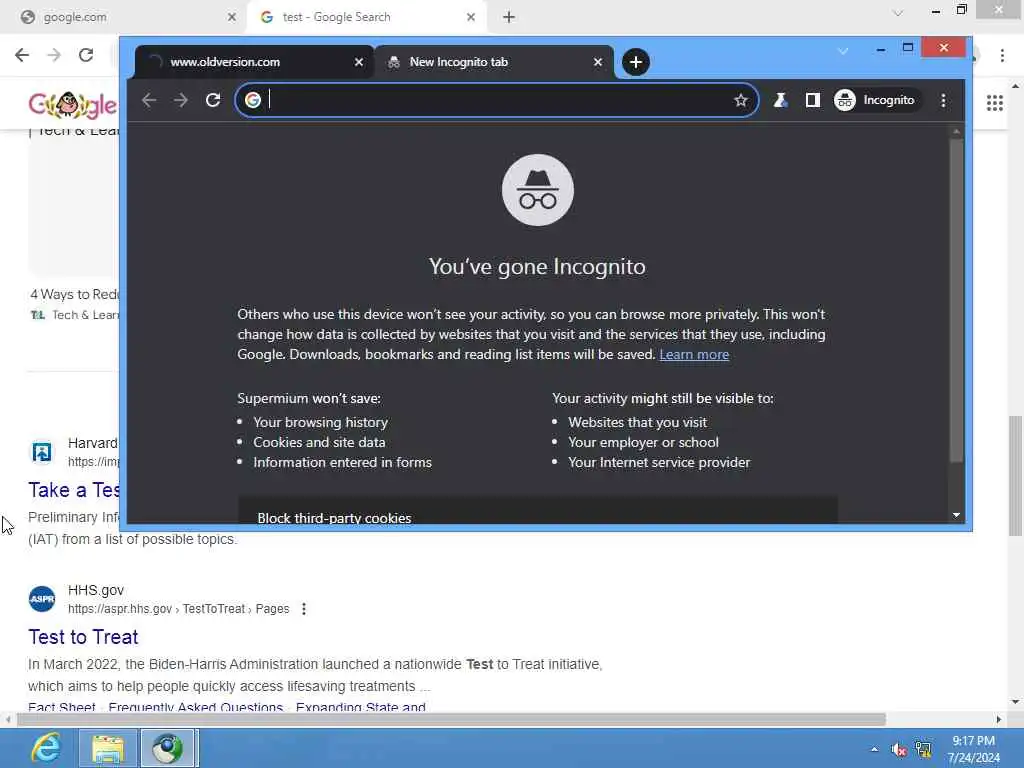Close the New Incognito tab

tap(598, 62)
